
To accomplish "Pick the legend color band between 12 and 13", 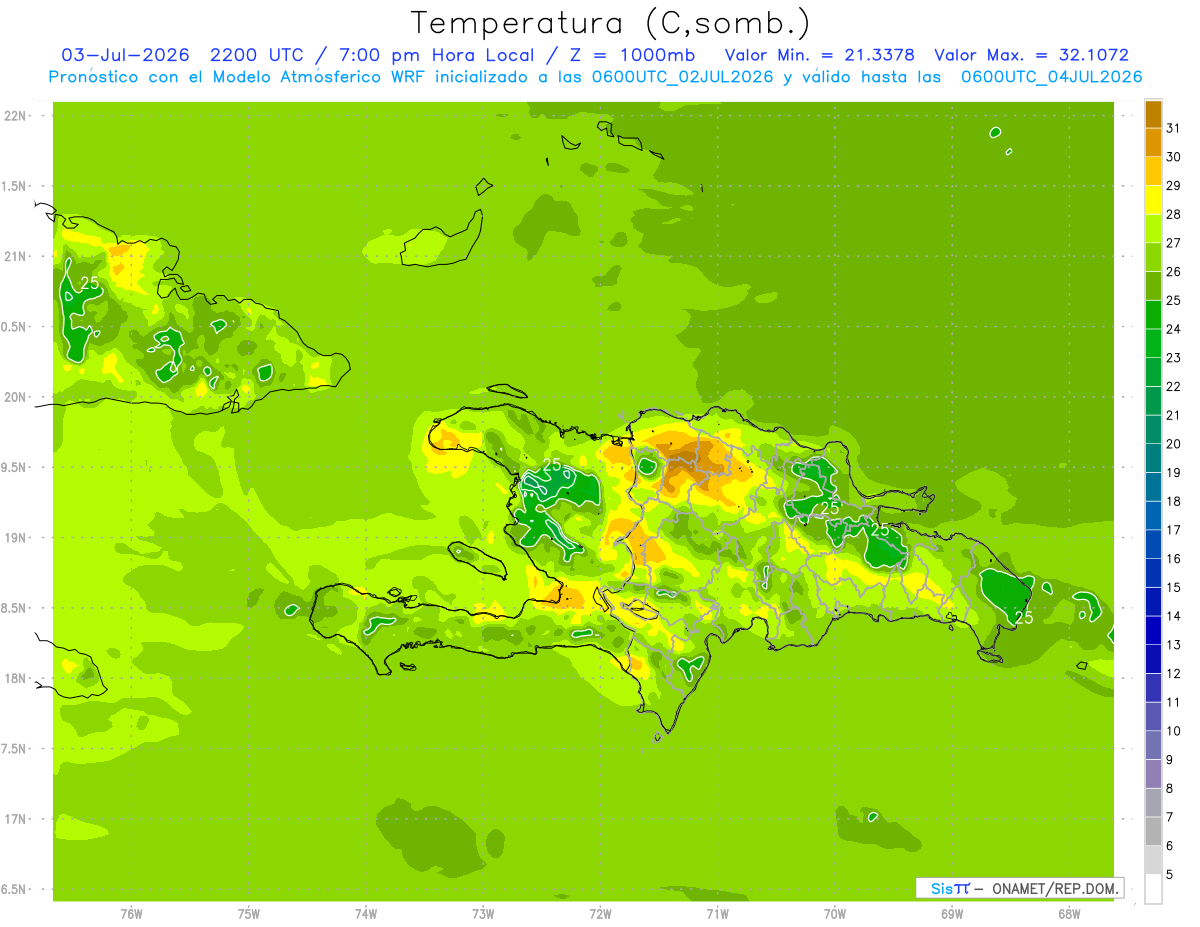I will [1153, 659].
